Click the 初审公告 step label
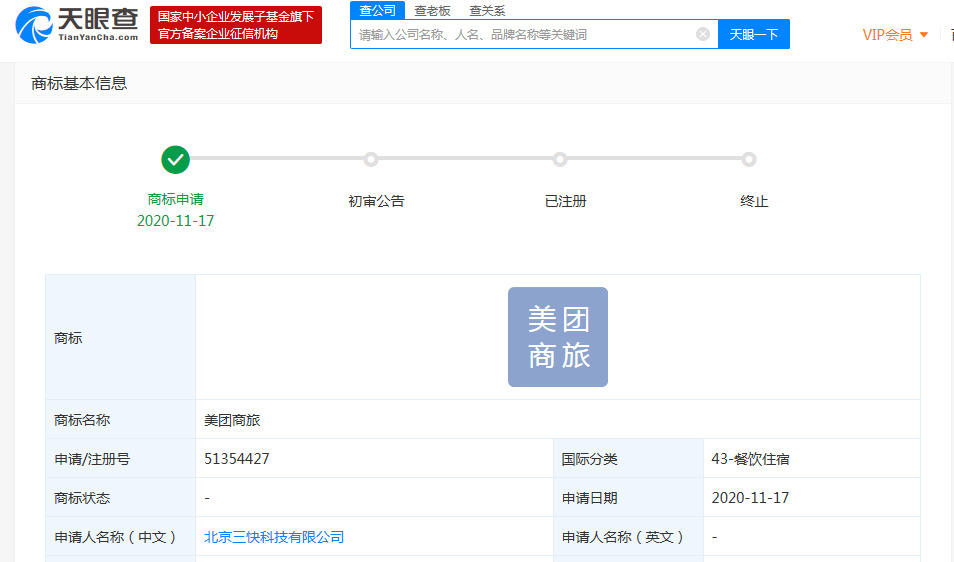 pyautogui.click(x=376, y=201)
